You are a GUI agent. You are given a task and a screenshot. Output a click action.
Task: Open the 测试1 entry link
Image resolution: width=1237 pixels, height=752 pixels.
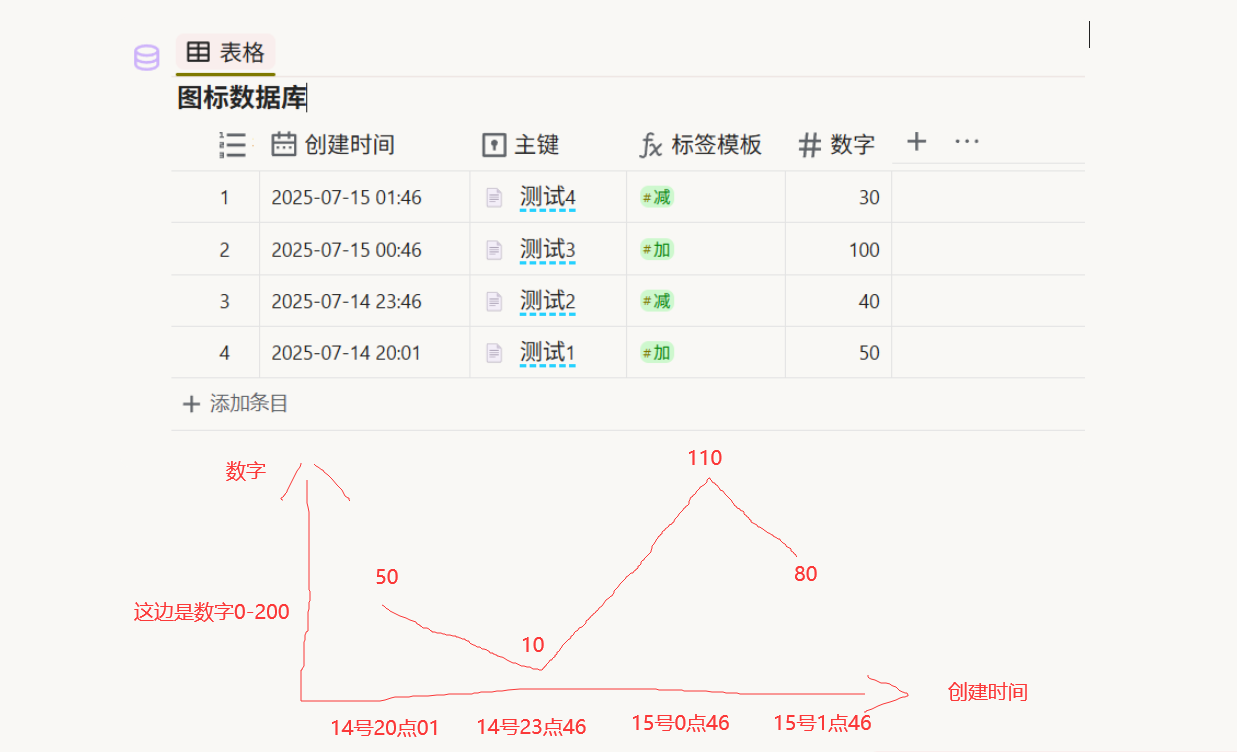pyautogui.click(x=548, y=352)
